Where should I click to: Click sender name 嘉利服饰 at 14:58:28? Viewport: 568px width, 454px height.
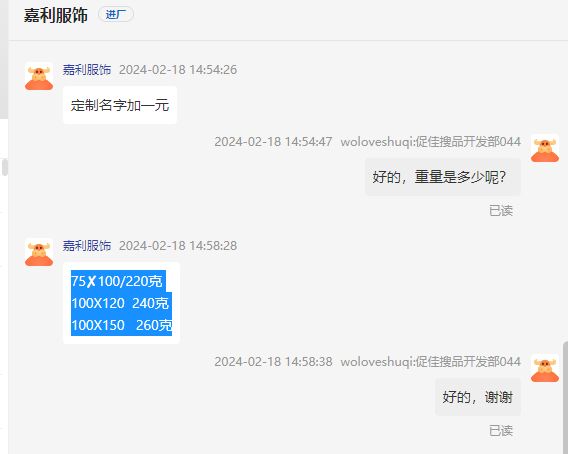(87, 246)
